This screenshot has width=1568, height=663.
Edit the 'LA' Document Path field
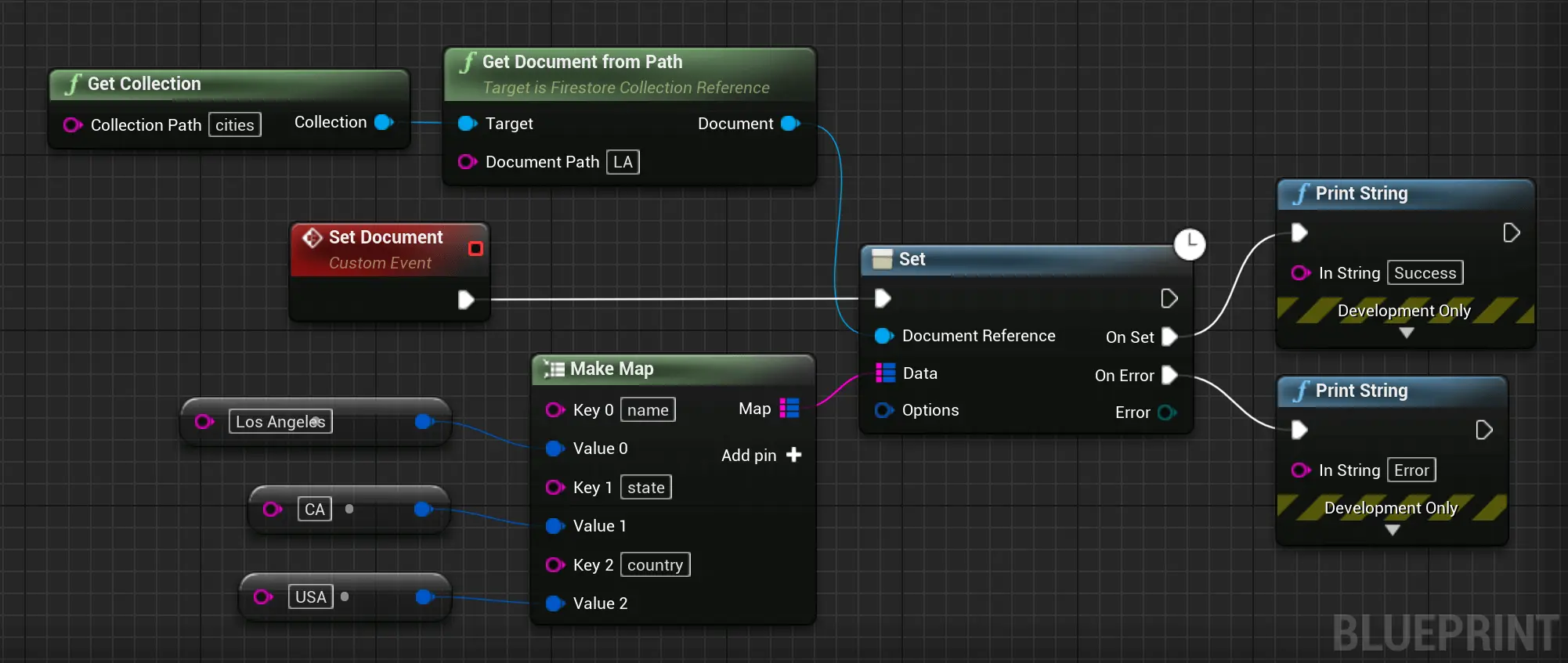point(623,162)
